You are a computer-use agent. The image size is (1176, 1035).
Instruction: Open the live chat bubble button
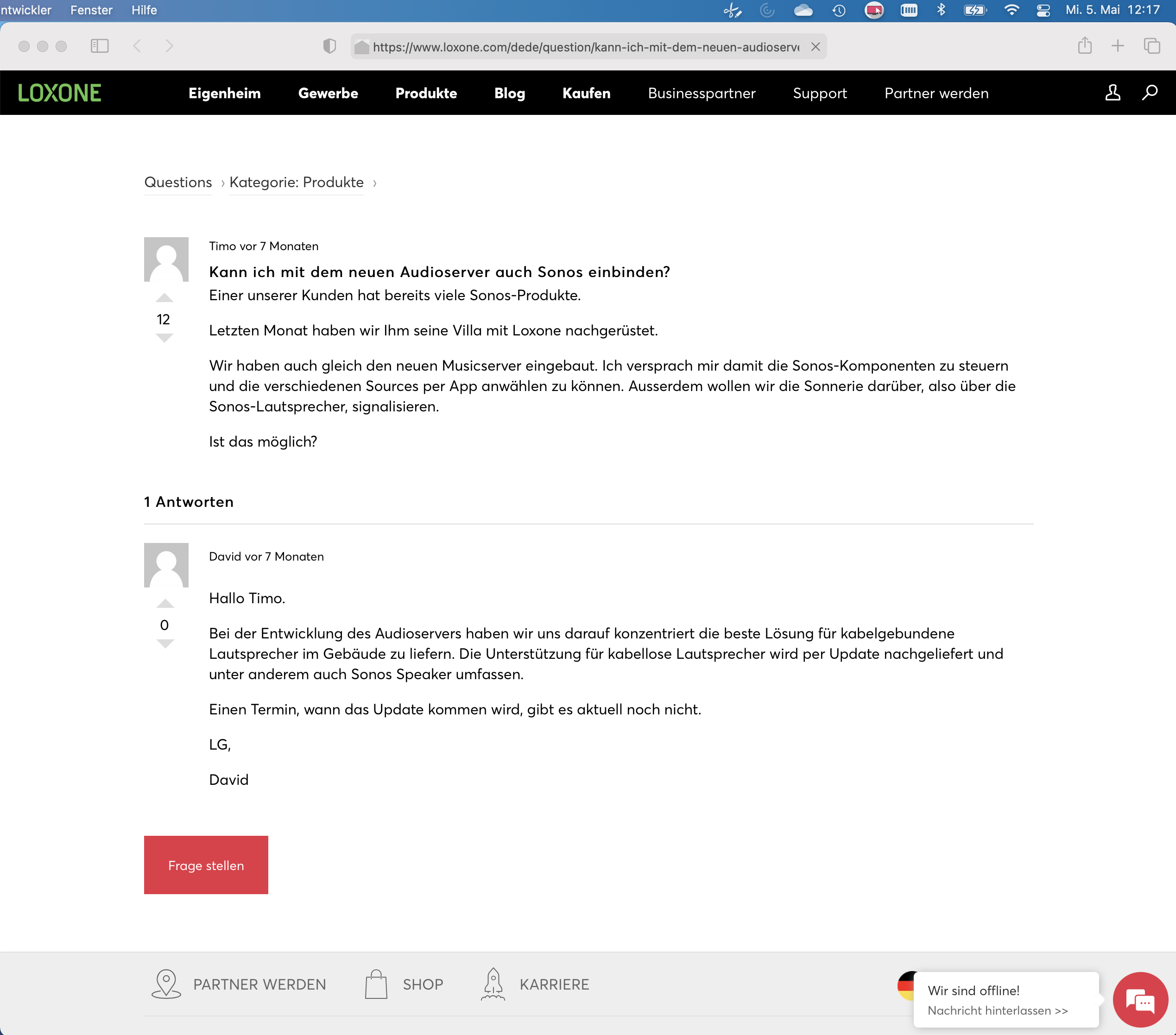(x=1140, y=1000)
